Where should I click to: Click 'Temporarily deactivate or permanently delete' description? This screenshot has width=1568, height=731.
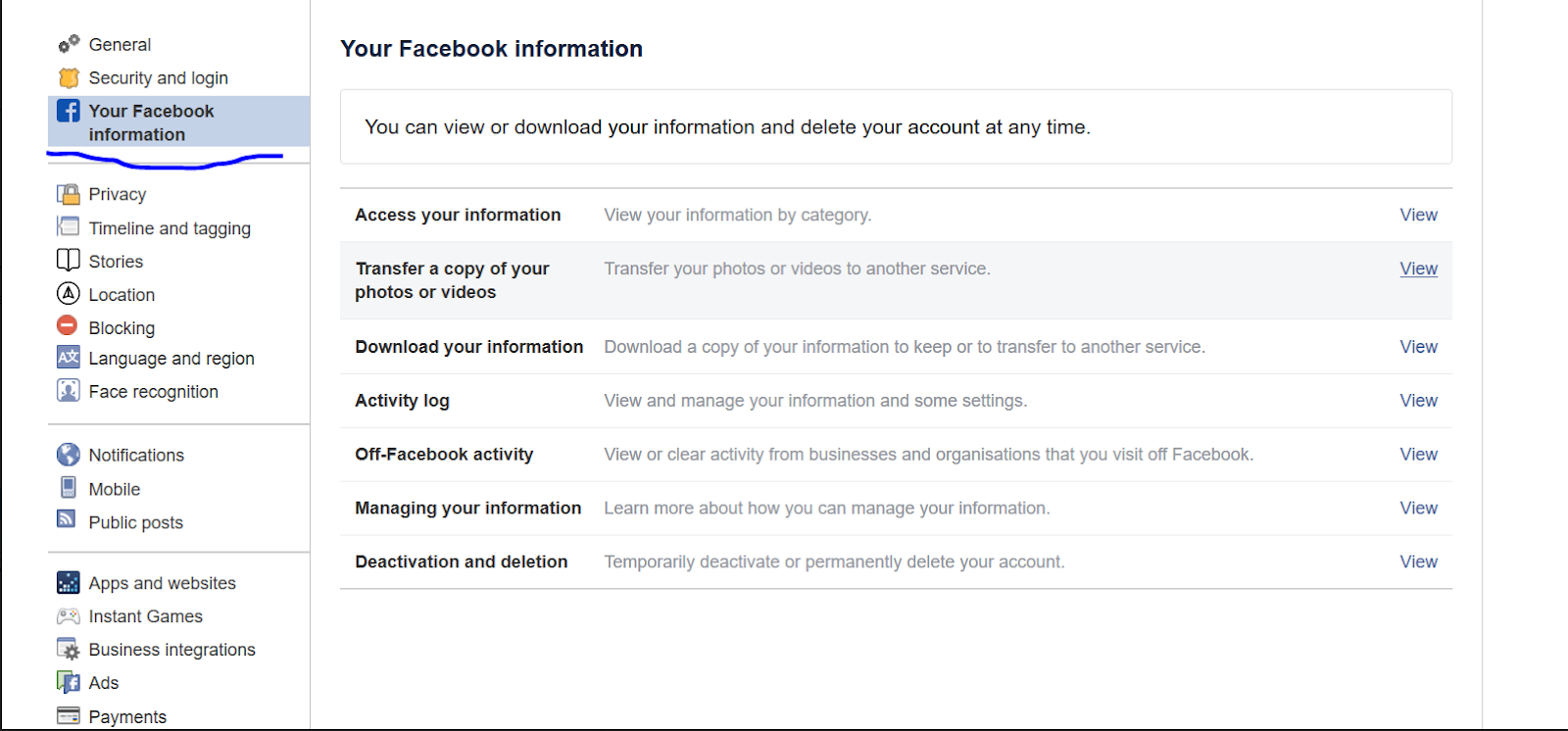click(834, 561)
